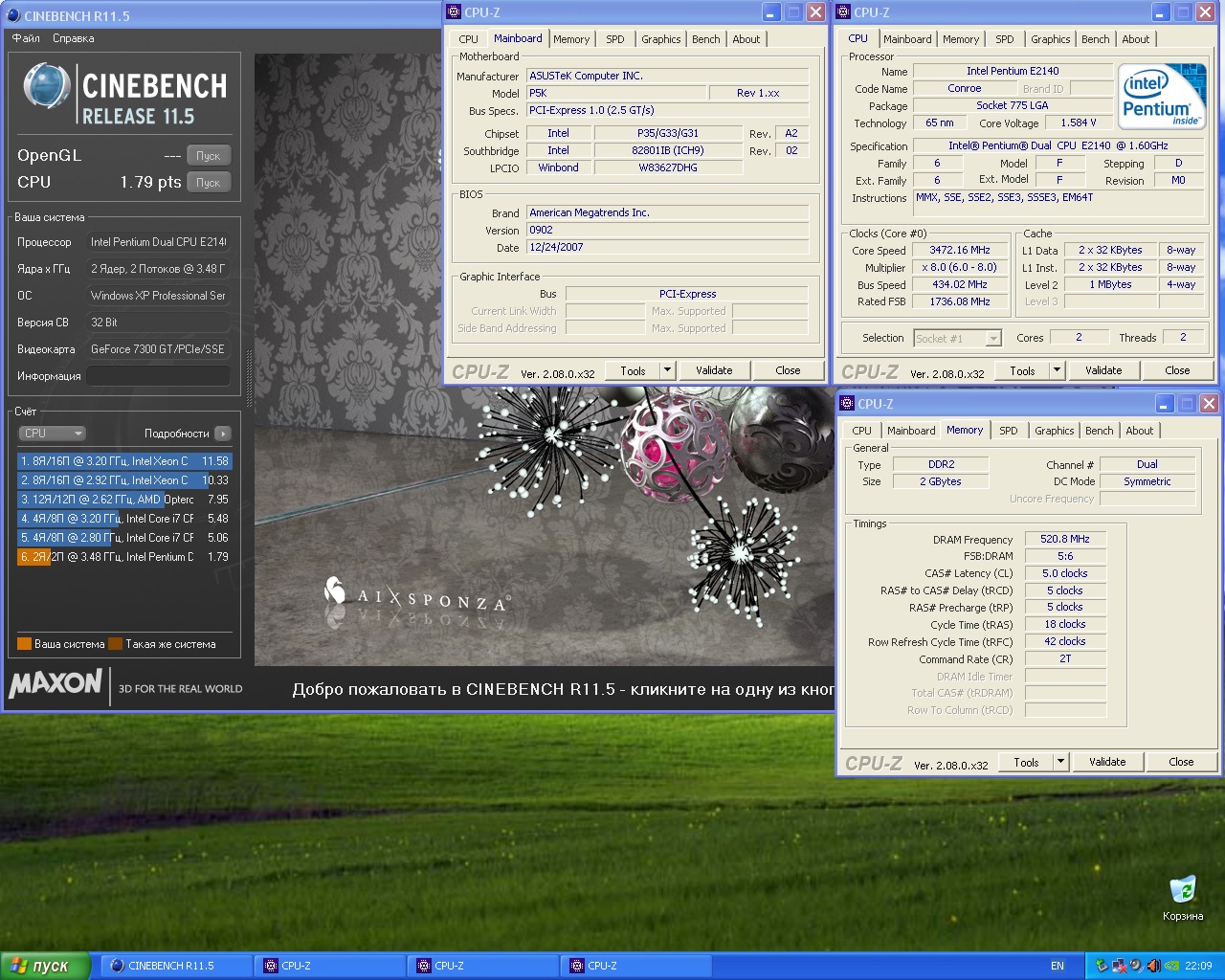The height and width of the screenshot is (980, 1225).
Task: Run the OpenGL test with its Пуск button
Action: click(x=209, y=156)
